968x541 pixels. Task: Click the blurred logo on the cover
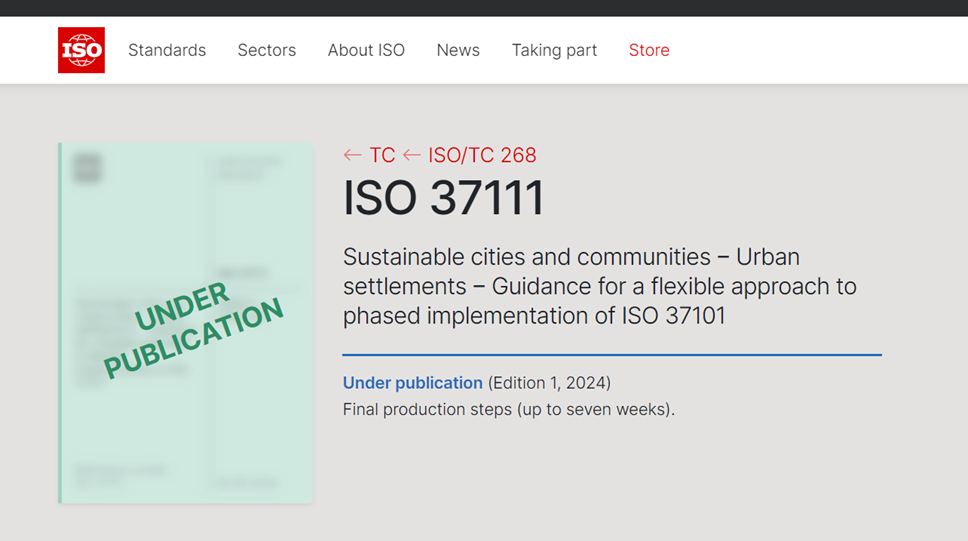tap(88, 168)
